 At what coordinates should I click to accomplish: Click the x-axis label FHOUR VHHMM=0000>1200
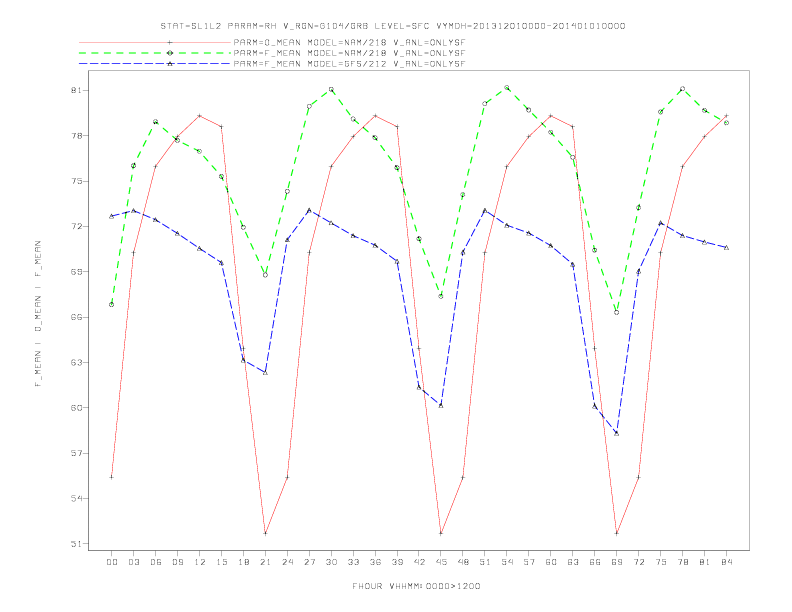416,586
